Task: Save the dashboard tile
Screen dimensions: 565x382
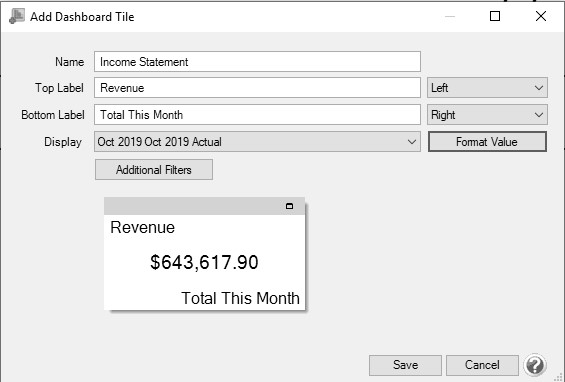Action: (405, 365)
